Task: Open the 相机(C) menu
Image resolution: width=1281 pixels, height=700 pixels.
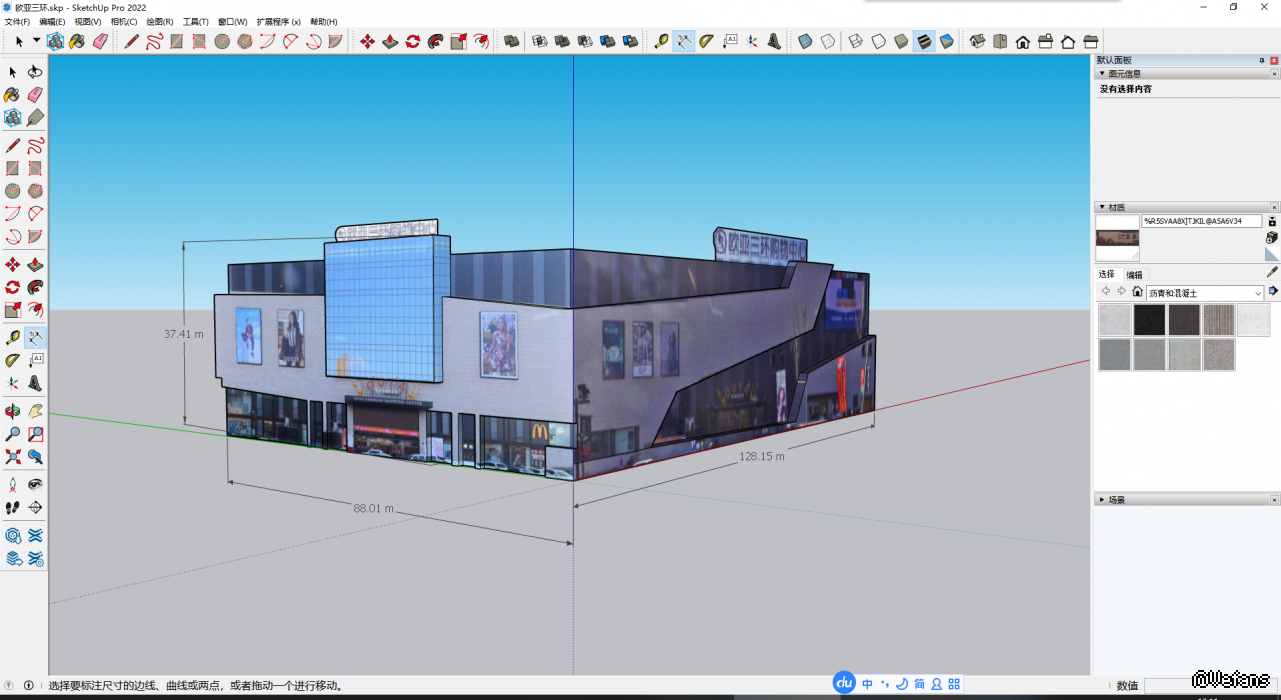Action: pyautogui.click(x=123, y=21)
